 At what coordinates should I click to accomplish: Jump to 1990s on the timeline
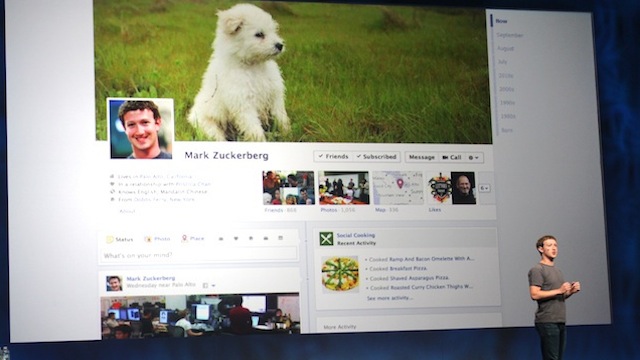click(x=507, y=103)
